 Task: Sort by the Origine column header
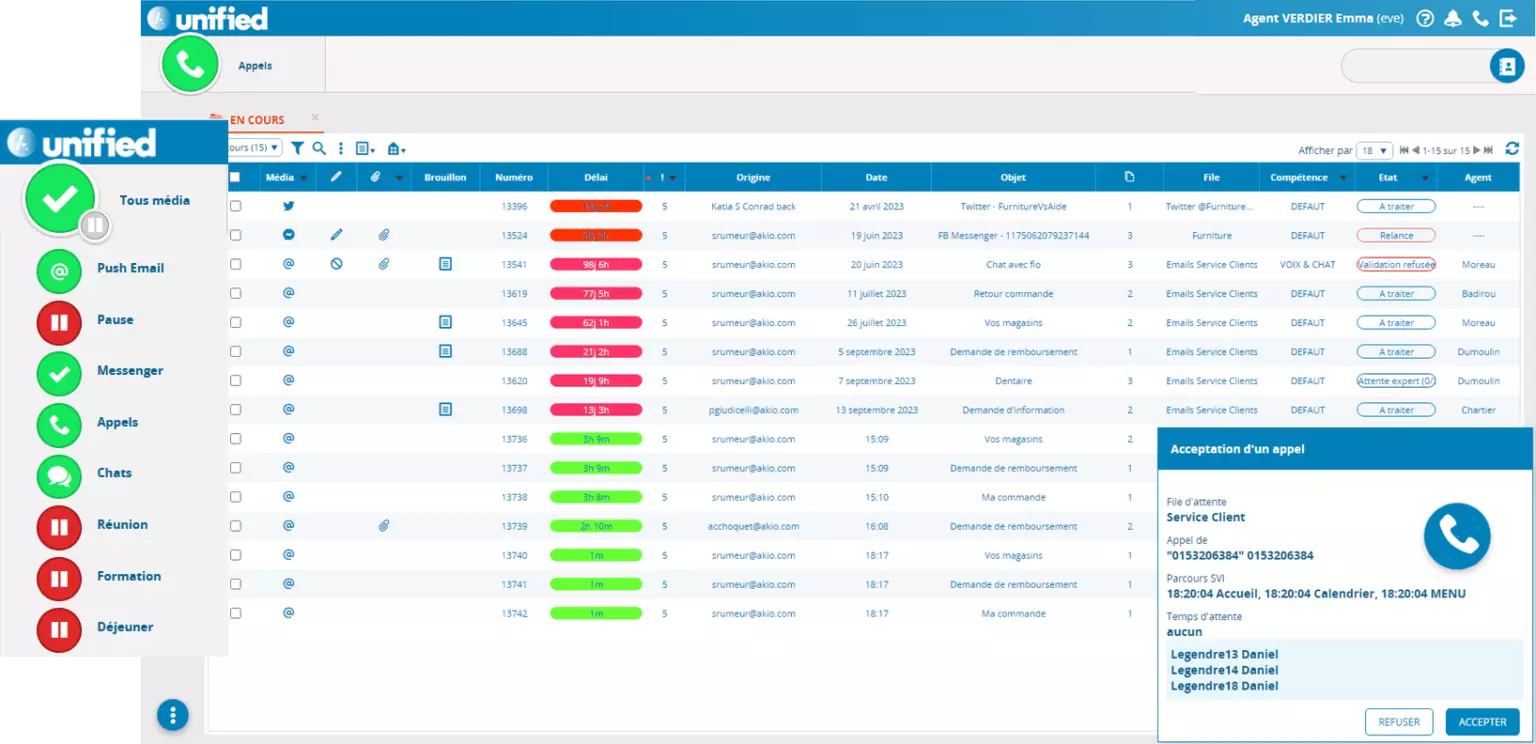point(753,177)
